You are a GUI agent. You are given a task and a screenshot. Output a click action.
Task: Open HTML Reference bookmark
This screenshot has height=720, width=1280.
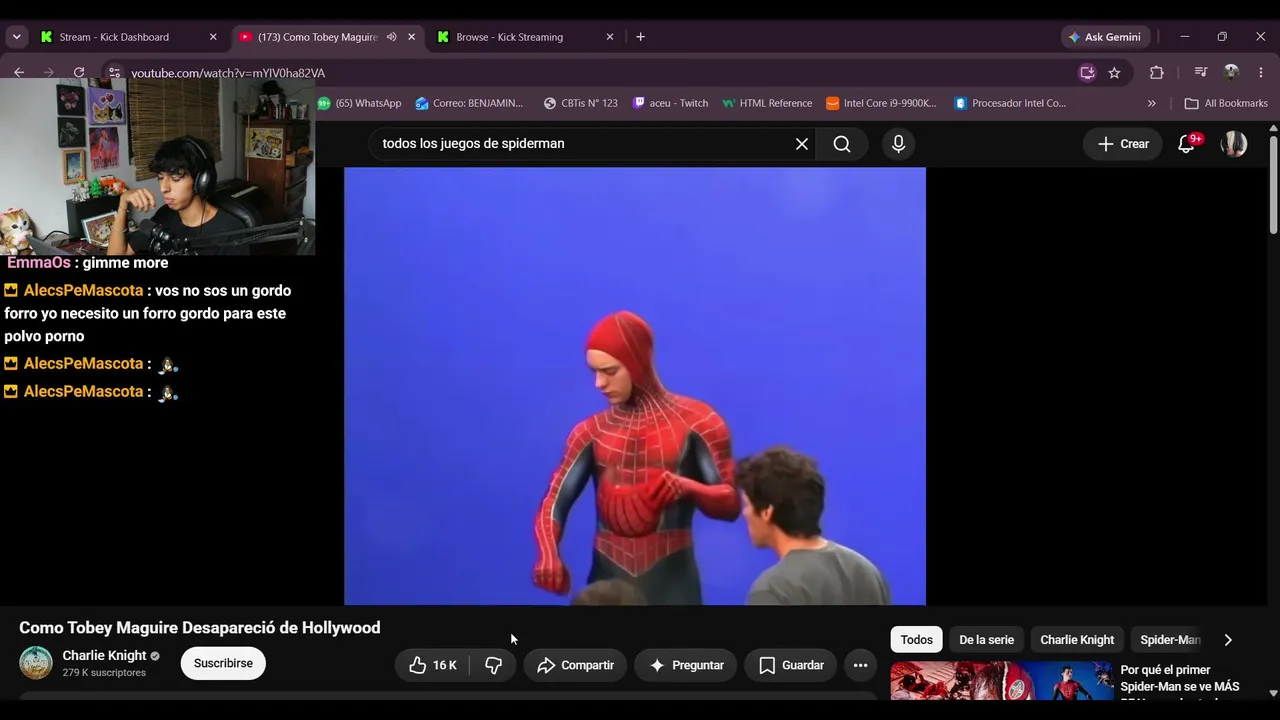767,103
